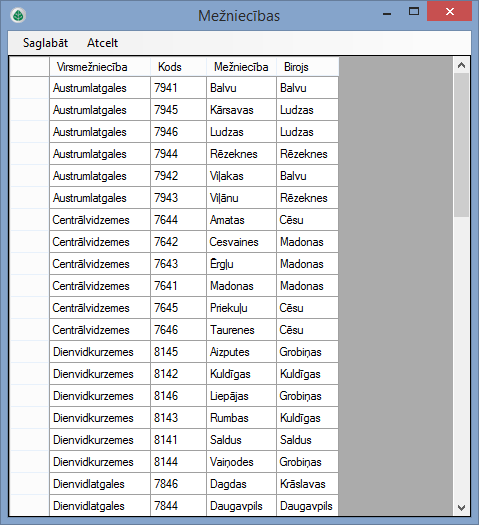
Task: Select code cell 7846
Action: (178, 483)
